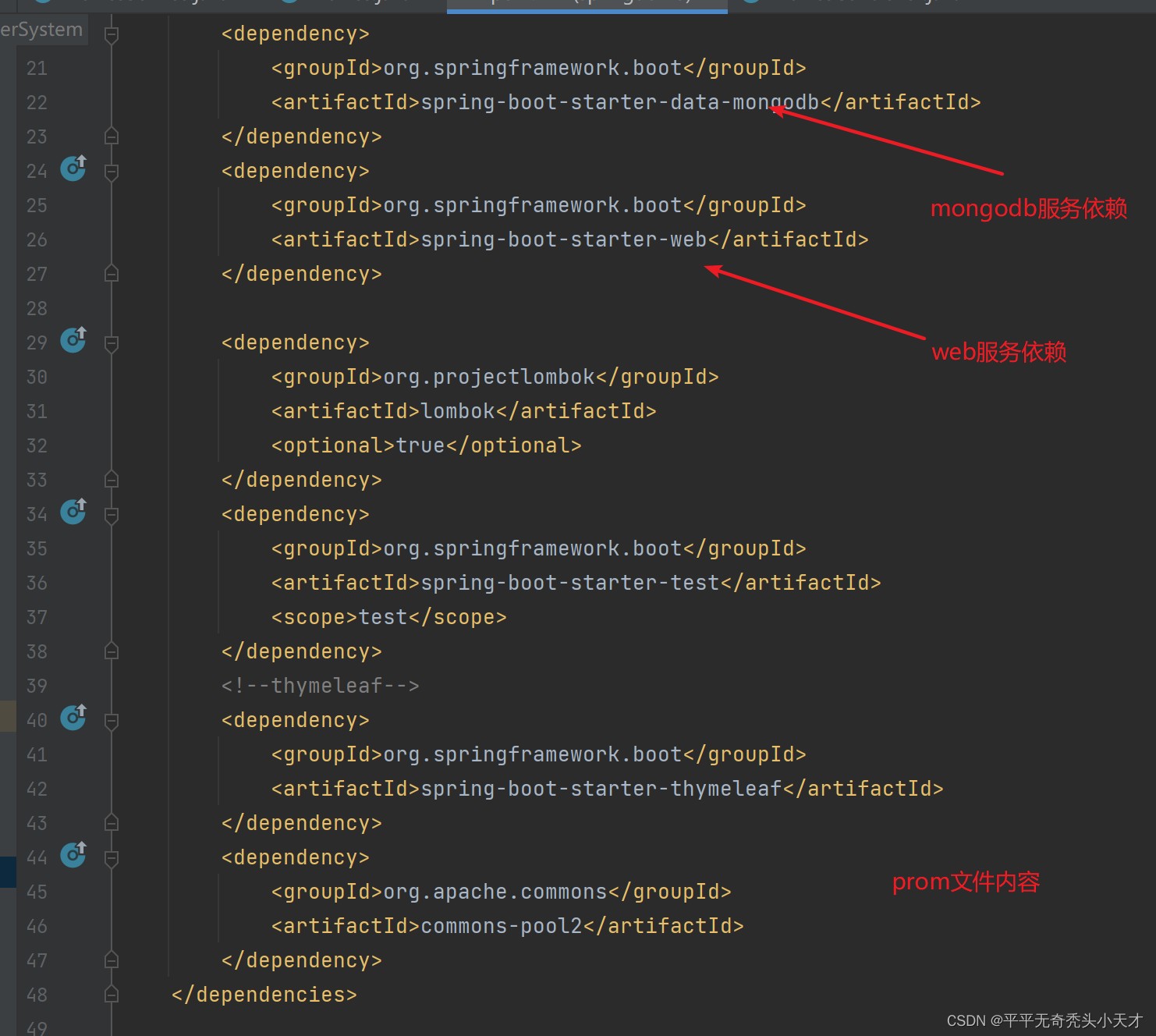1156x1036 pixels.
Task: Click the dependency gutter icon on line 29
Action: pyautogui.click(x=74, y=339)
